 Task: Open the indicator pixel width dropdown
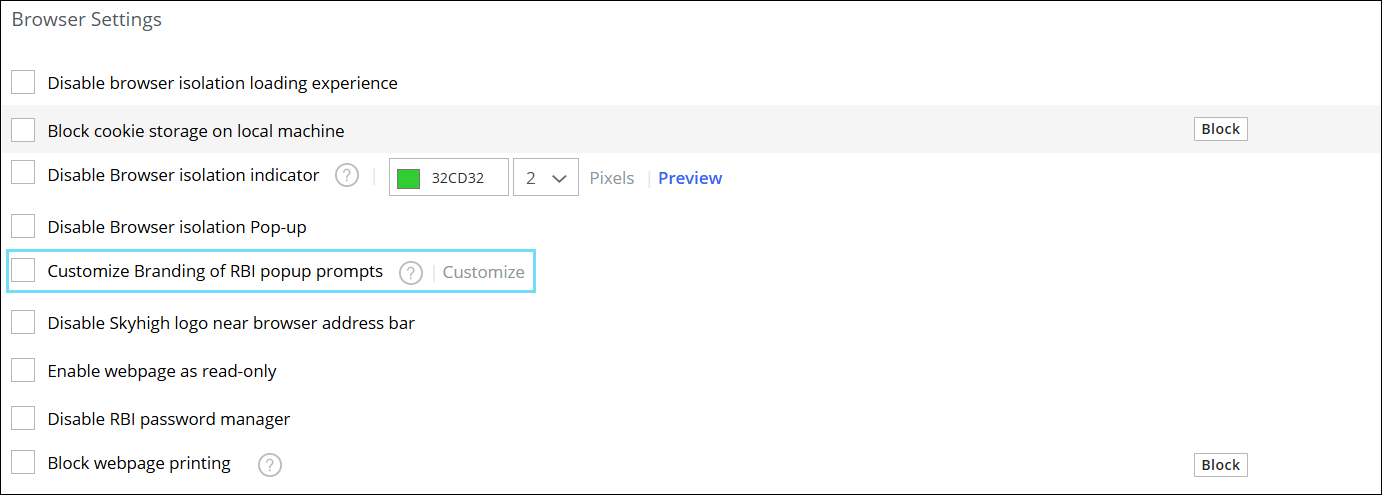pyautogui.click(x=545, y=177)
